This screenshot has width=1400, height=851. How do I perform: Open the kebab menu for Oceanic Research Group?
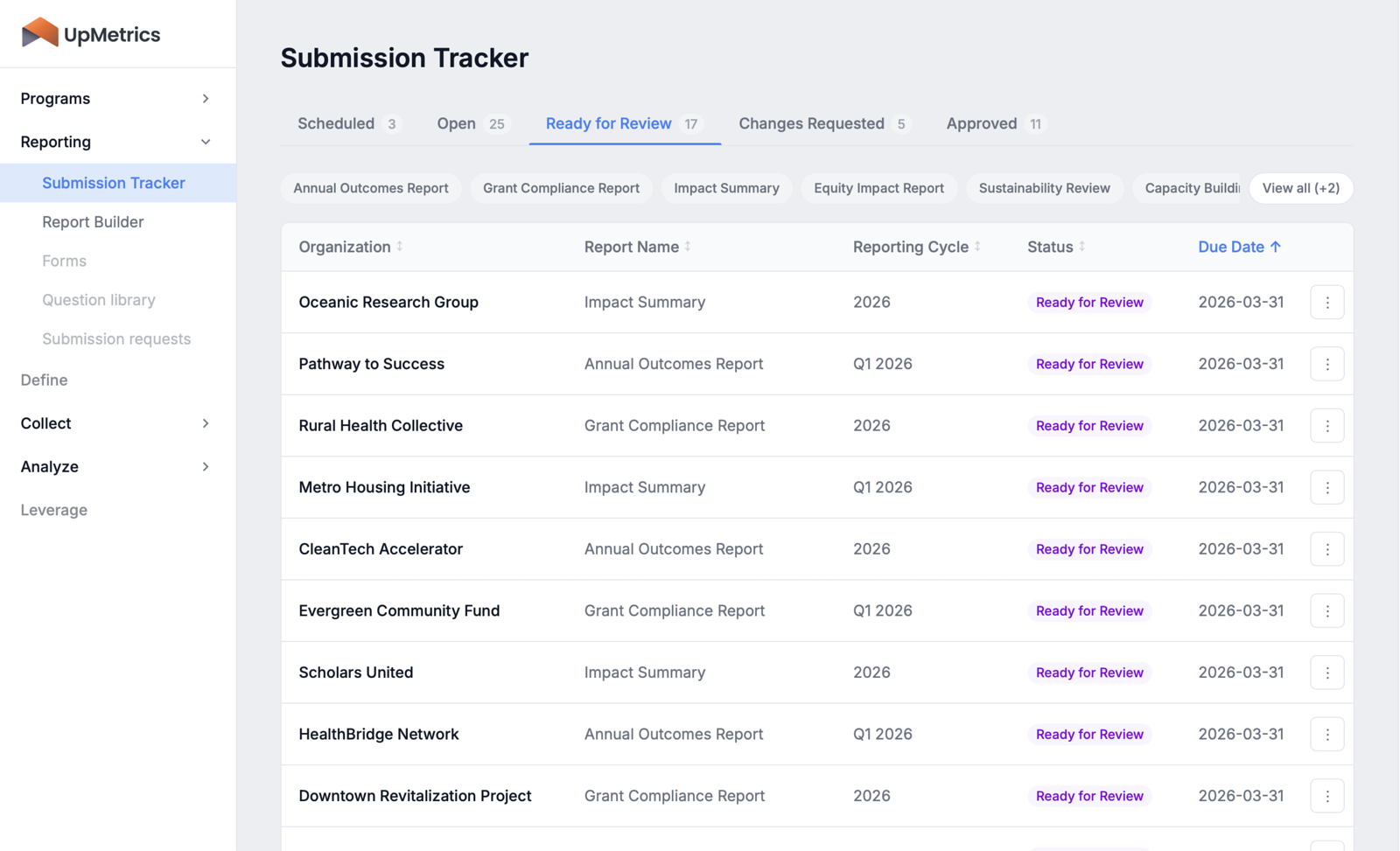(1327, 302)
